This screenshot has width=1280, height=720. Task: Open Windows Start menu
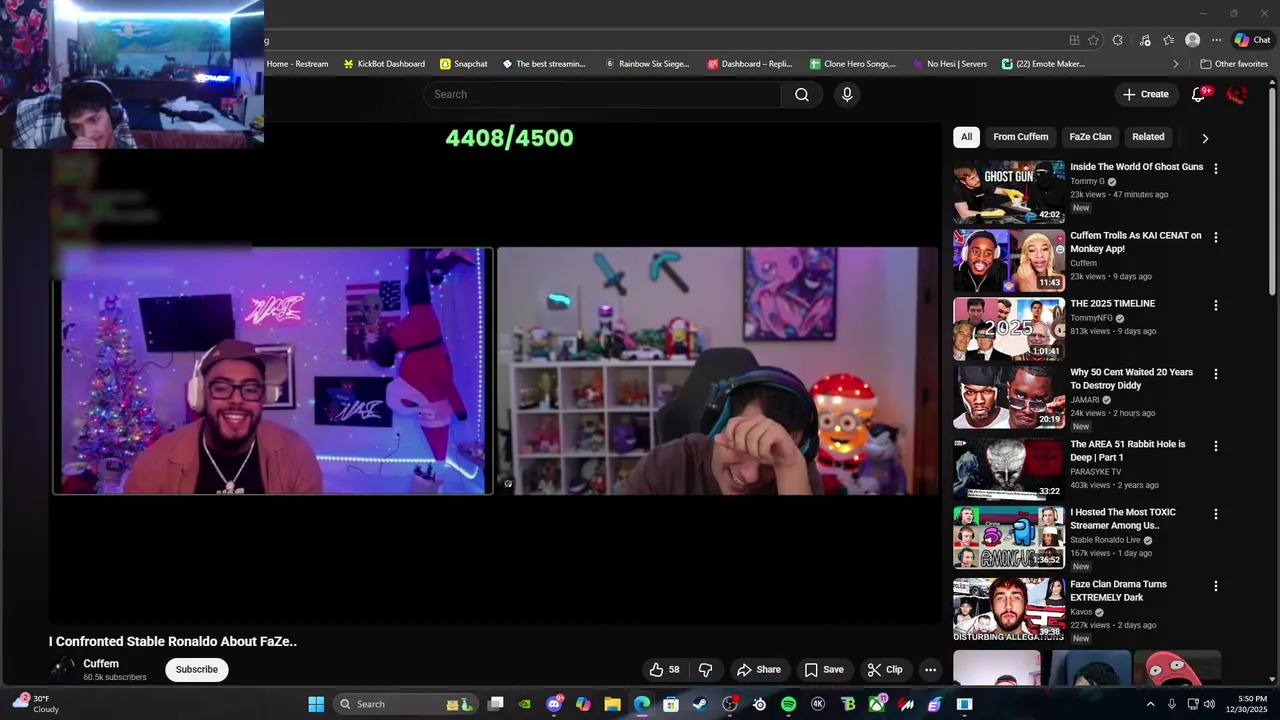click(316, 704)
